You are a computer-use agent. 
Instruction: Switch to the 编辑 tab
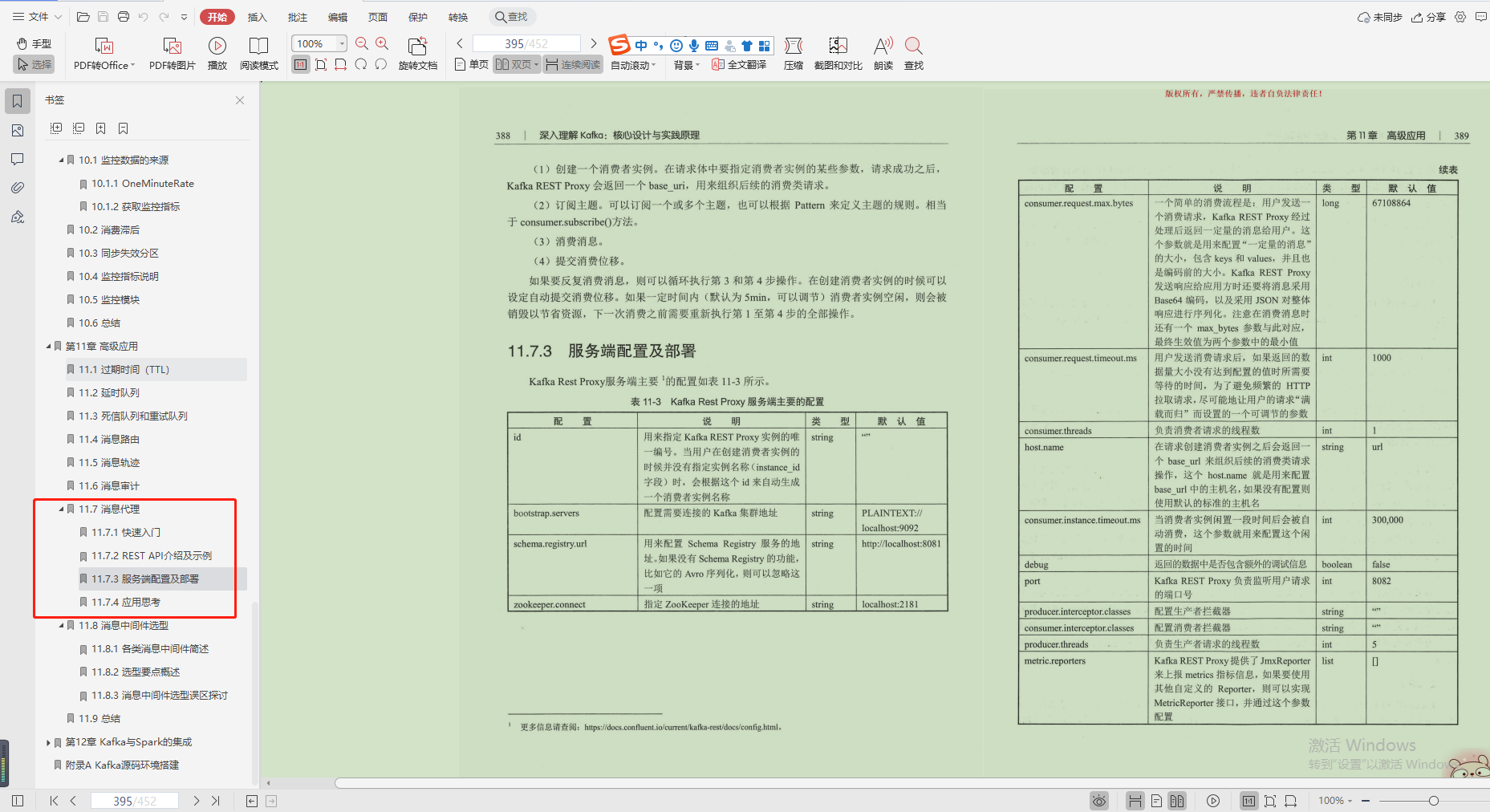(x=338, y=17)
